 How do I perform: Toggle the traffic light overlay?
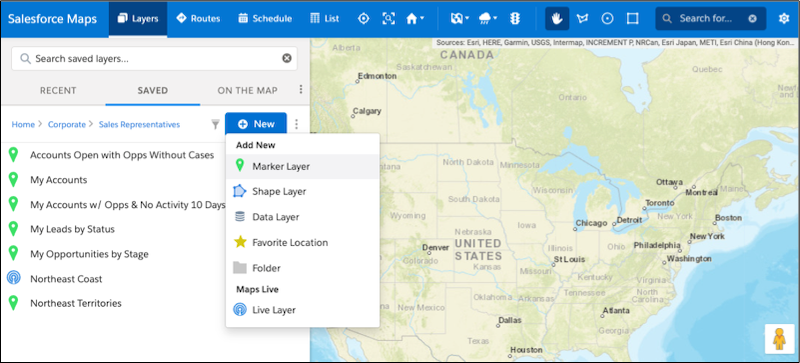point(515,19)
